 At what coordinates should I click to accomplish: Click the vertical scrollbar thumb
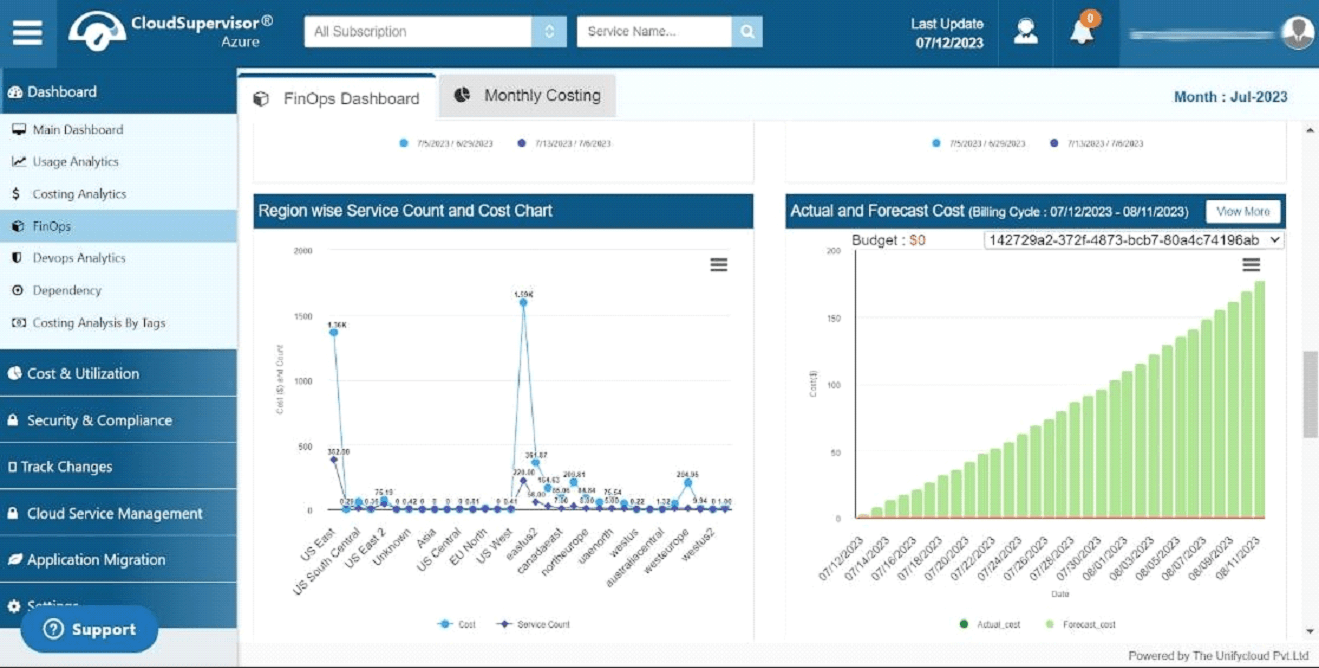tap(1310, 394)
